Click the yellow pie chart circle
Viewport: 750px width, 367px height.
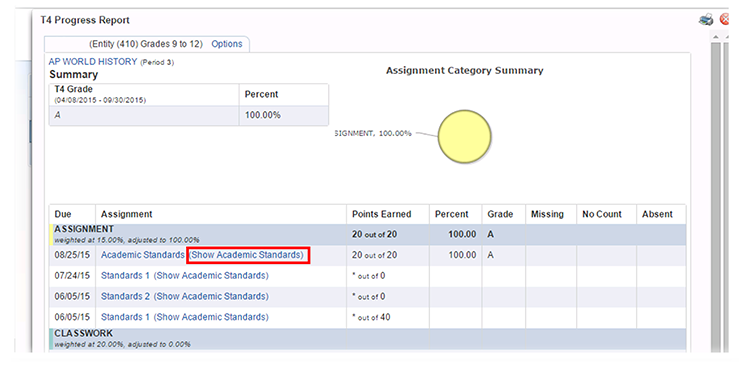464,137
